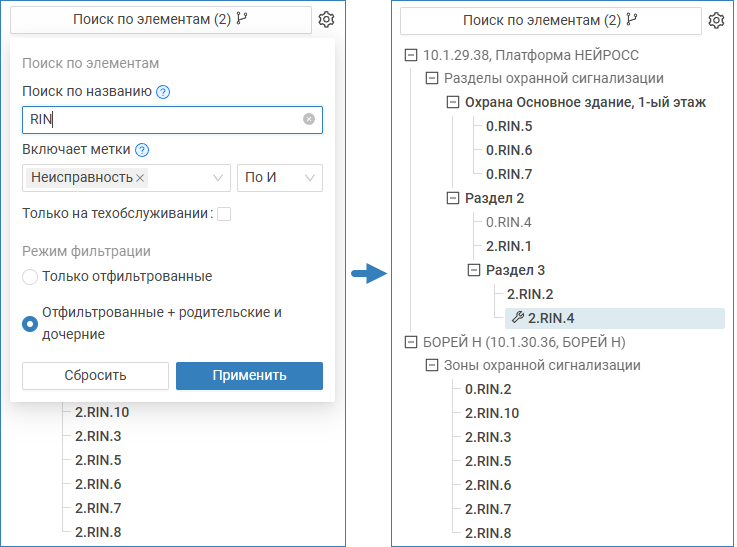Collapse "Разделы охранной сигнализации" node
Viewport: 737px width, 547px height.
point(432,78)
